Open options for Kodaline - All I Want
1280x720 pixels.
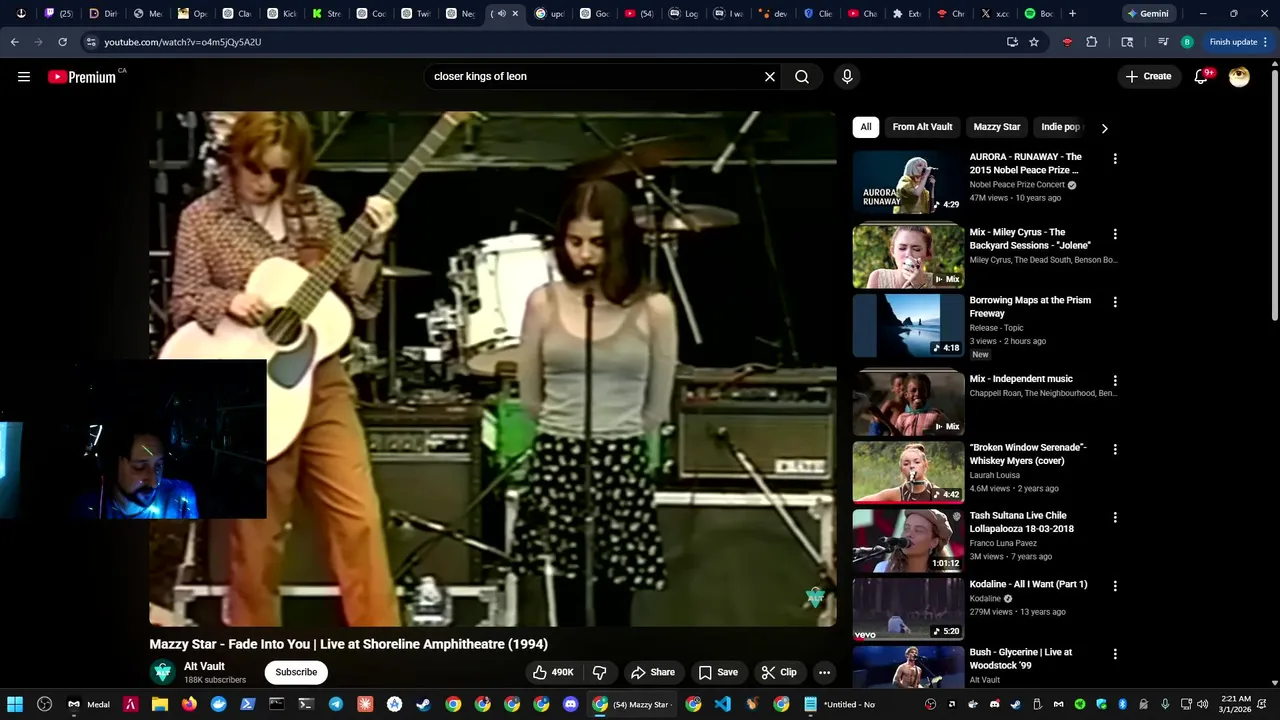[x=1115, y=585]
